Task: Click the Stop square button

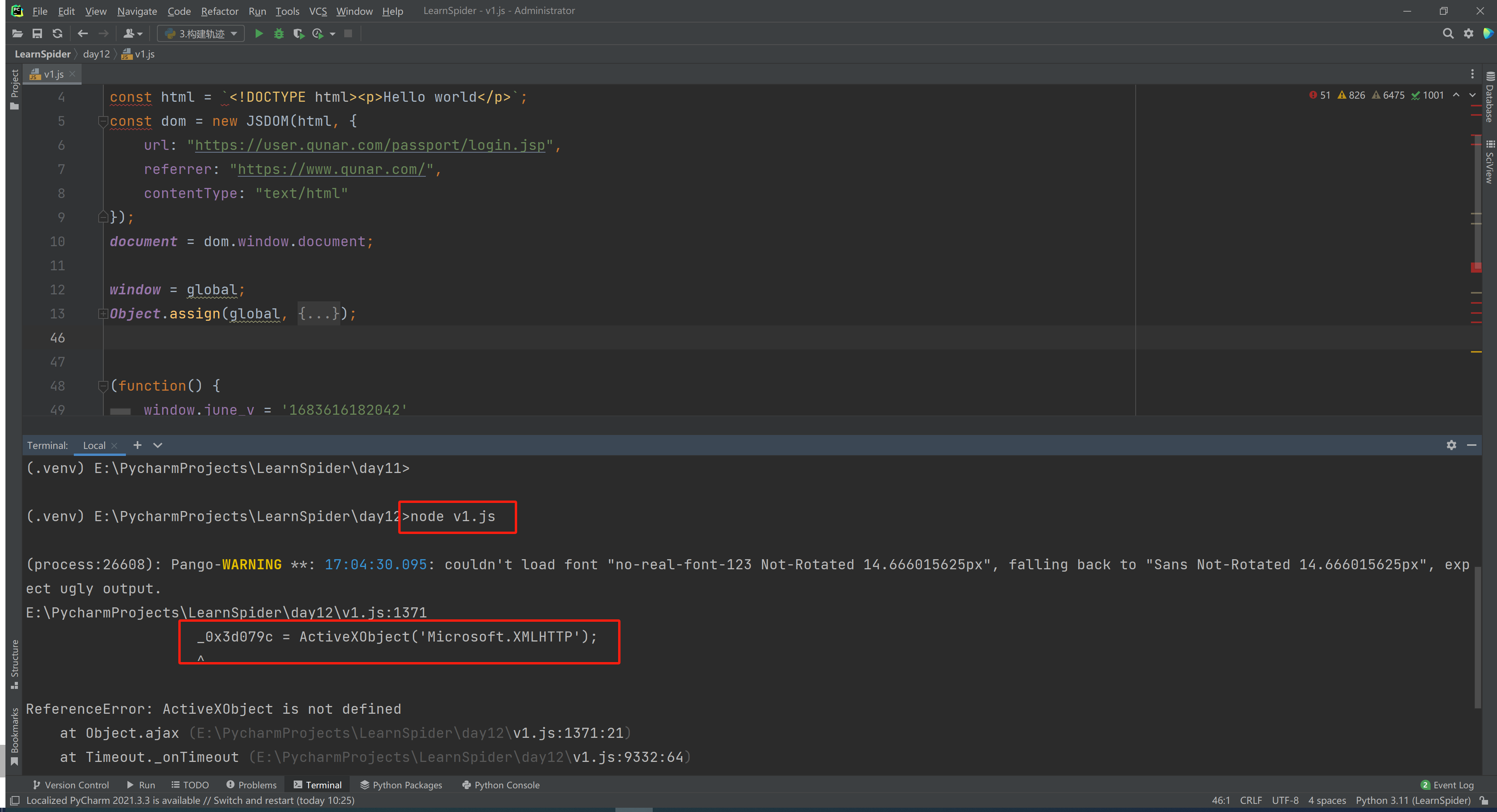Action: click(x=348, y=34)
